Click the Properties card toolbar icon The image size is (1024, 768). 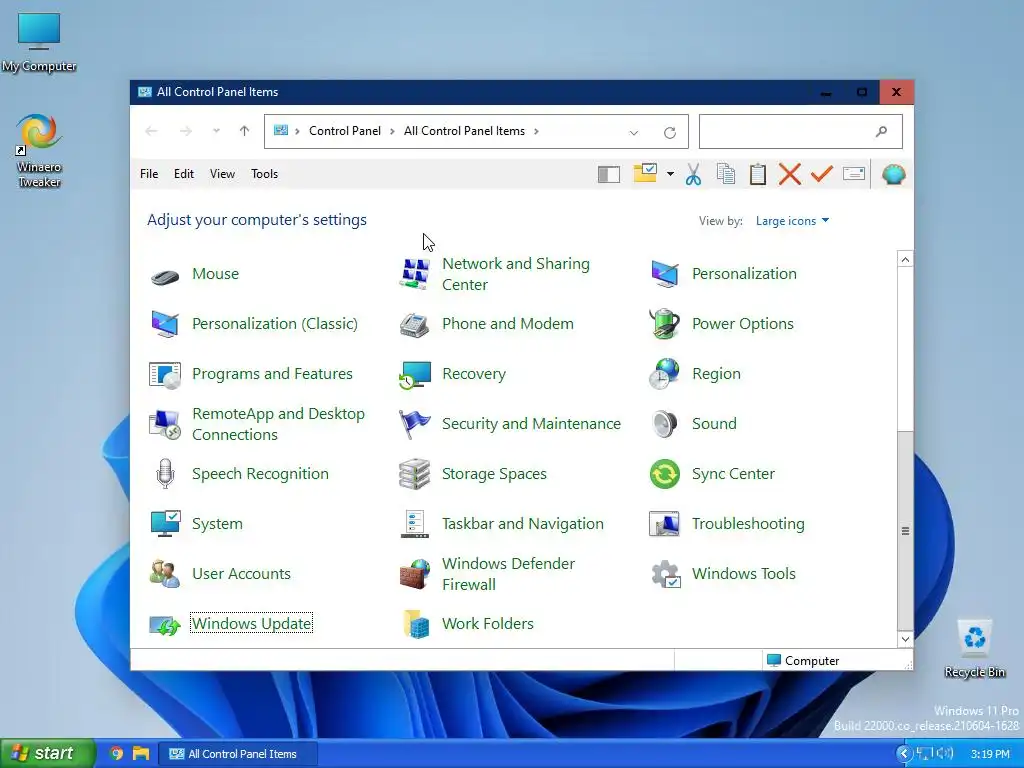pos(854,174)
